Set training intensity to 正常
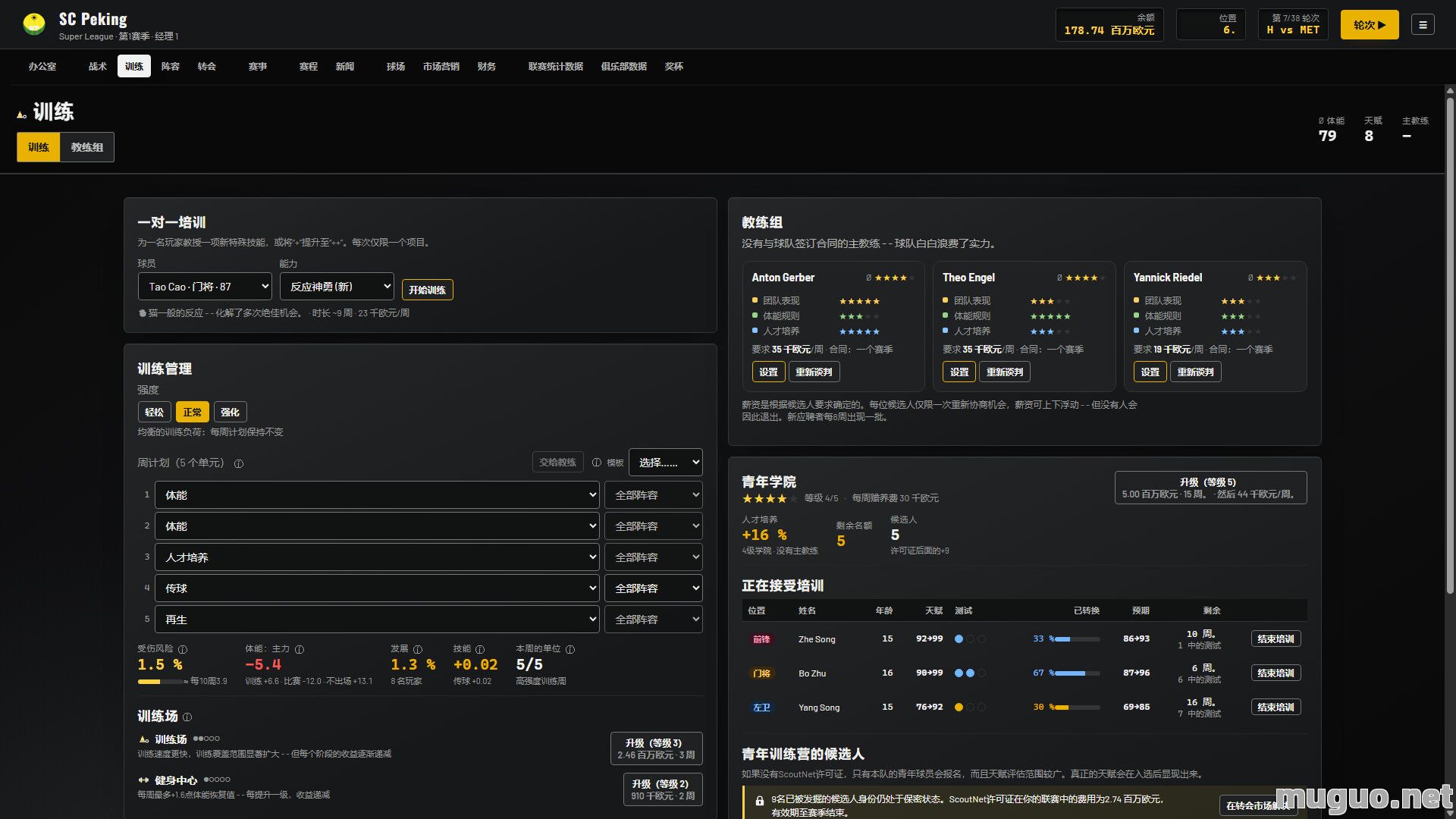The width and height of the screenshot is (1456, 819). tap(193, 413)
